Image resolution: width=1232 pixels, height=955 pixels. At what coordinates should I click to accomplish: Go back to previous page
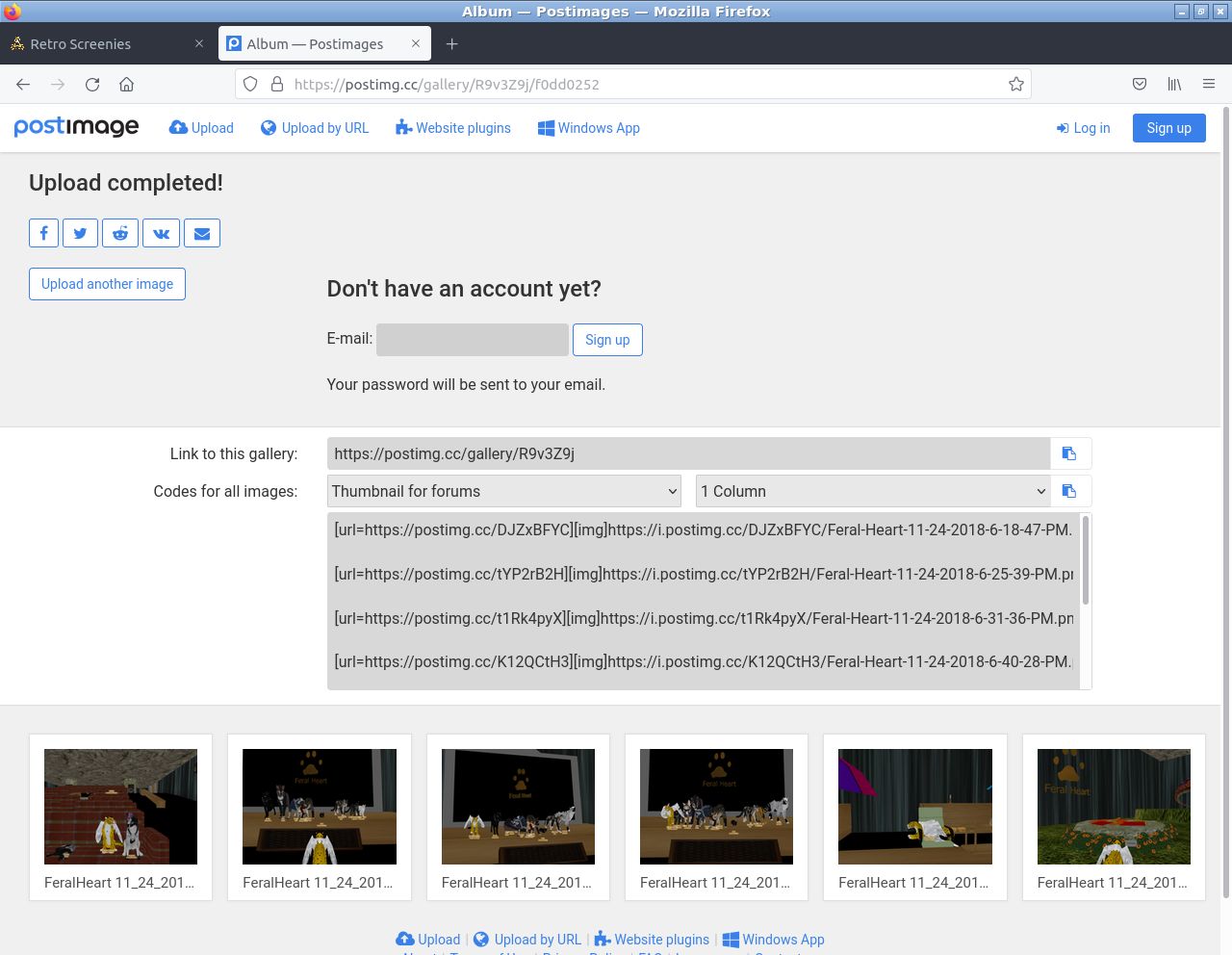coord(23,85)
